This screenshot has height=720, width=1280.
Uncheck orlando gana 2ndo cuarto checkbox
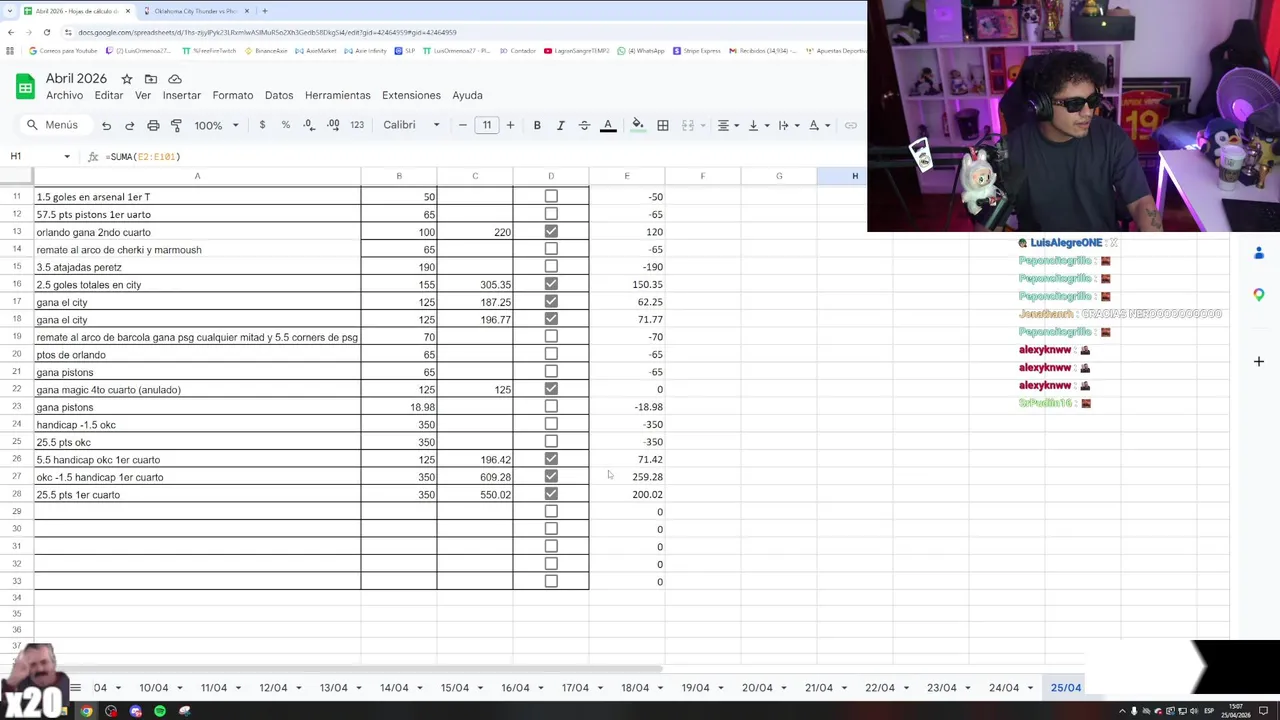551,232
